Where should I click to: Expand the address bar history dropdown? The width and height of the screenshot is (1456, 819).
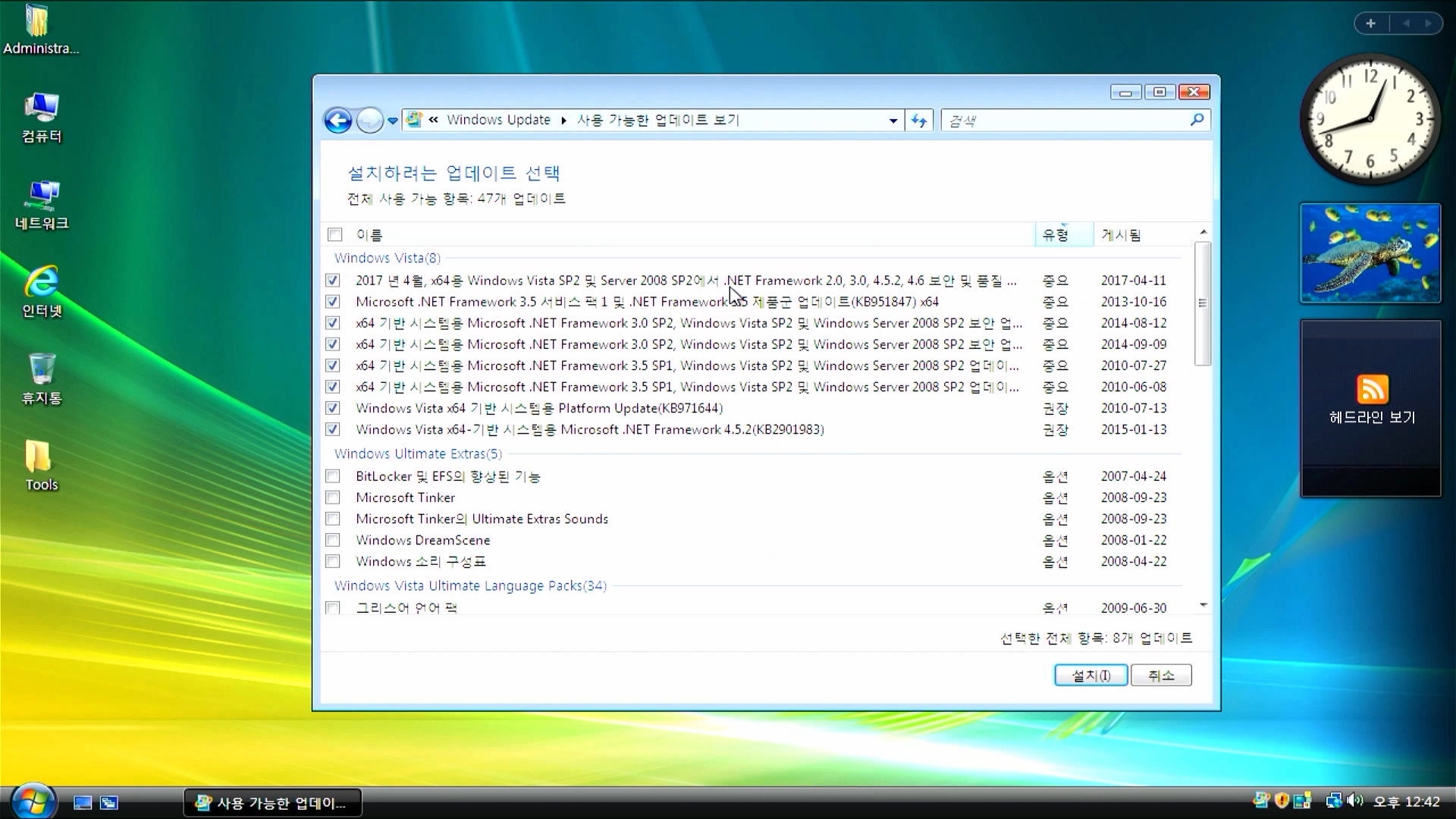point(893,121)
